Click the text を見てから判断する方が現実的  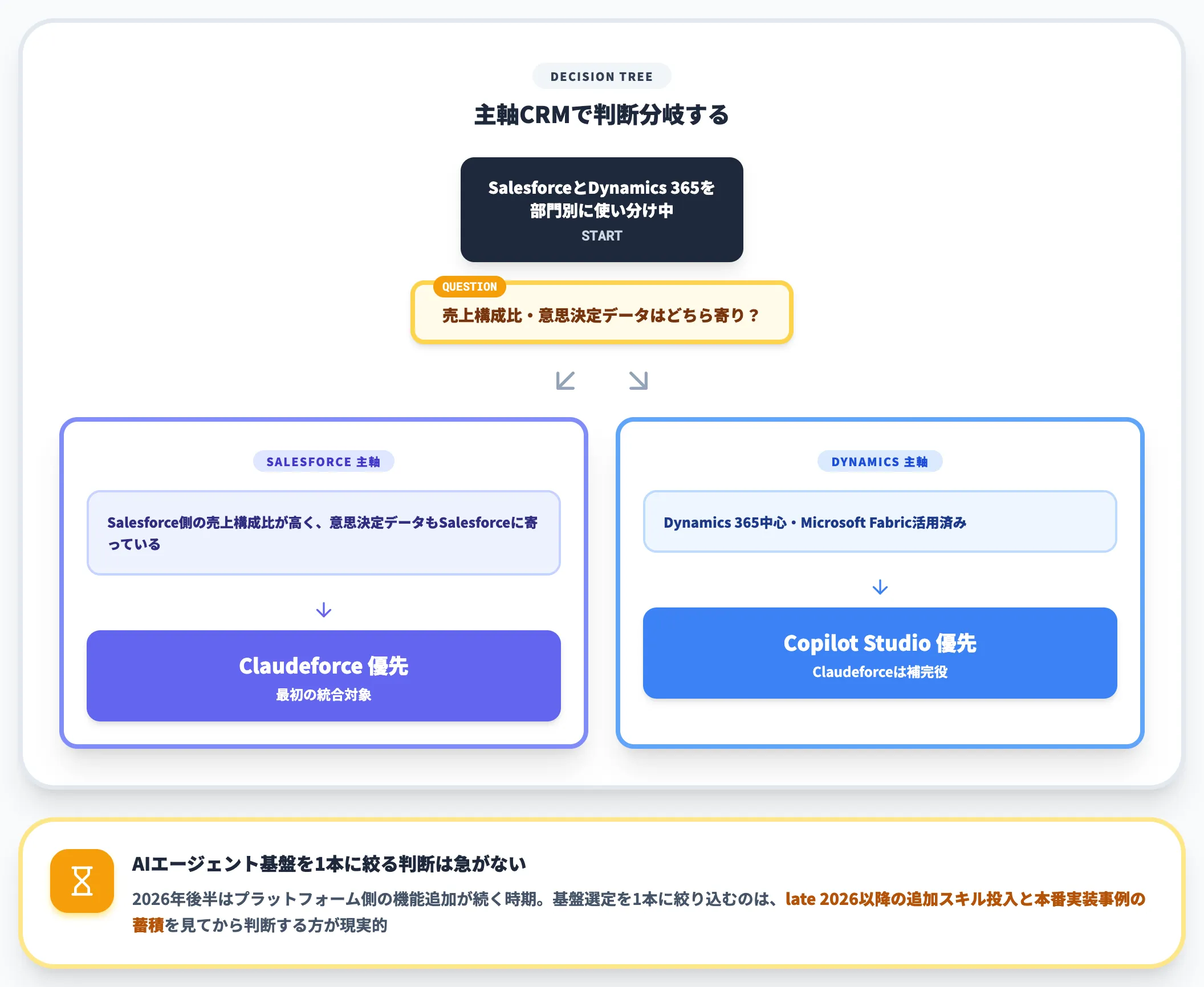tap(276, 925)
